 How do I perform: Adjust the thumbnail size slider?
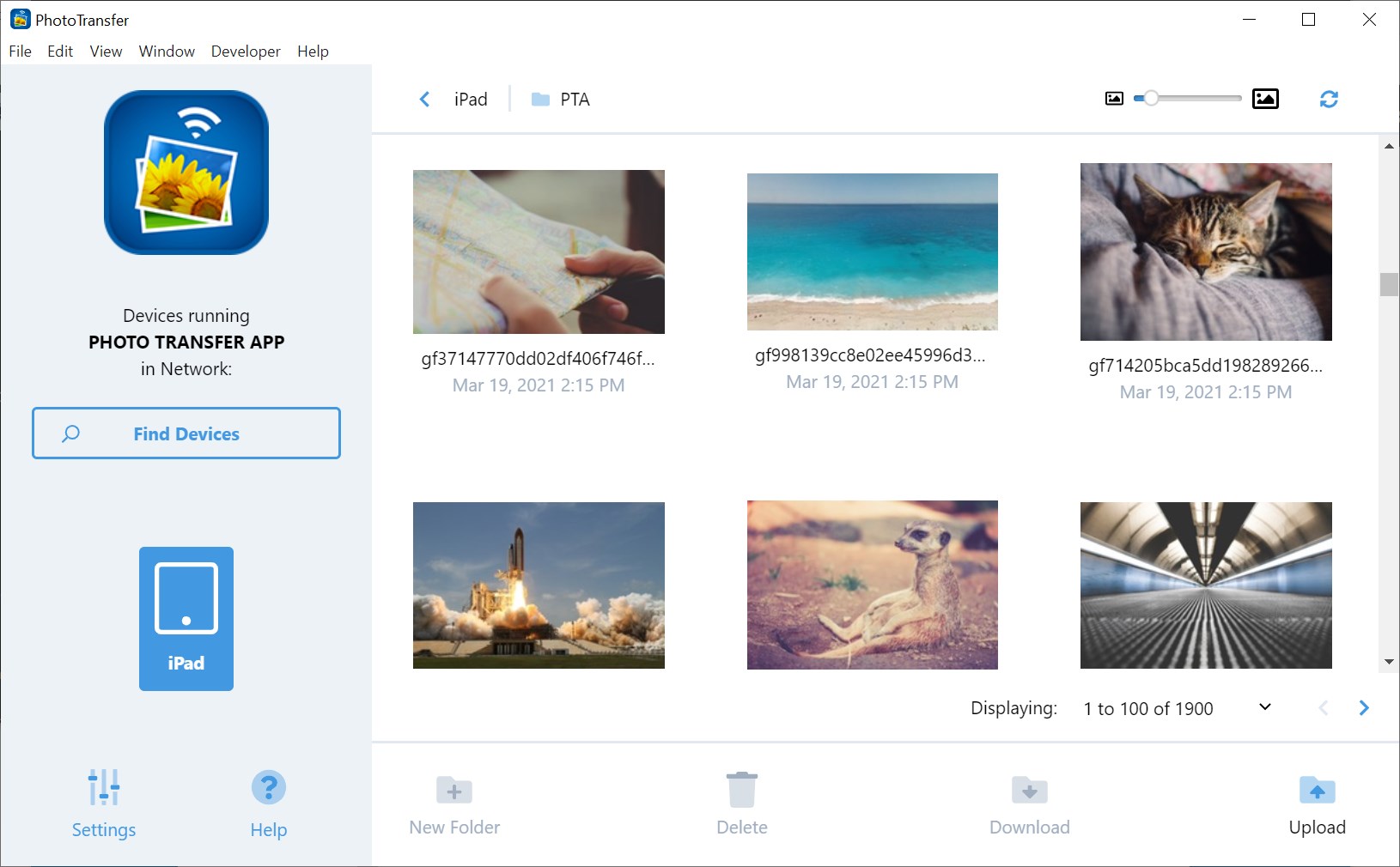1150,98
